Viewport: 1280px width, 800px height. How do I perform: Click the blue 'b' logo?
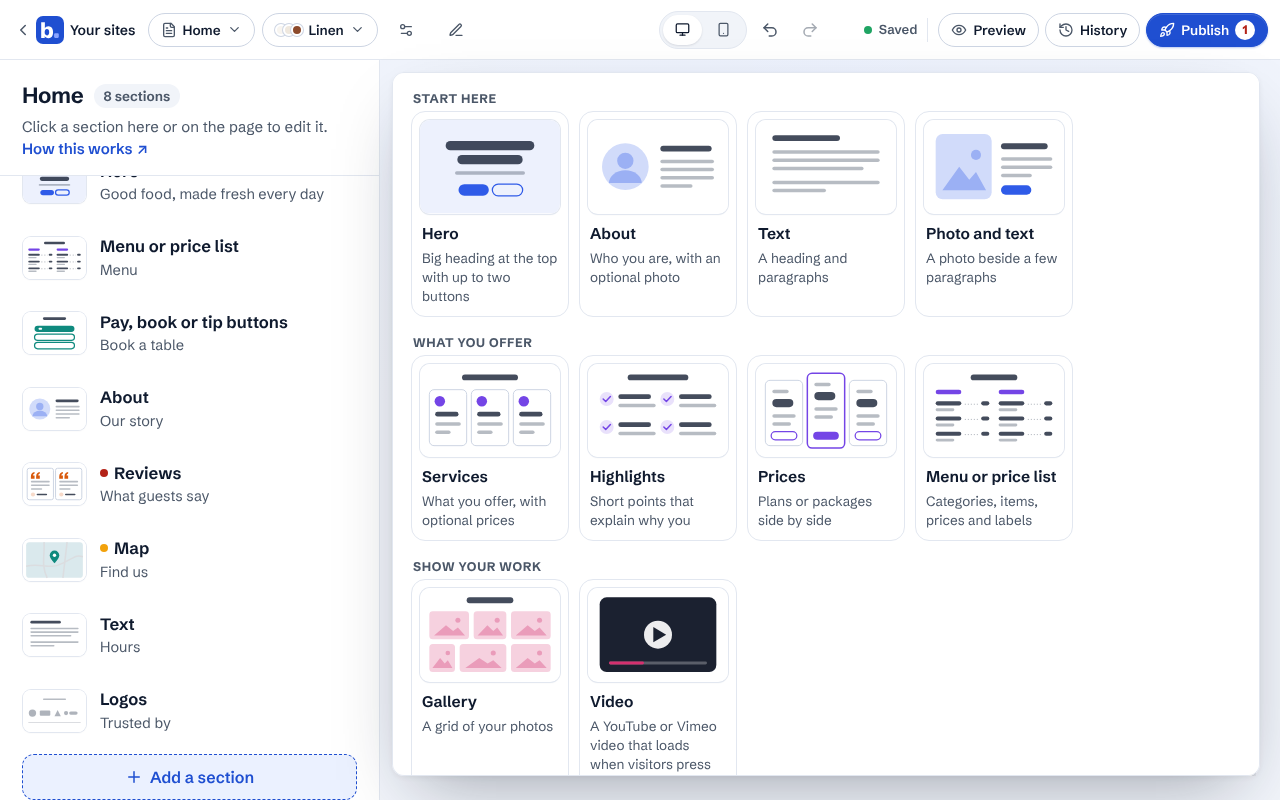50,30
